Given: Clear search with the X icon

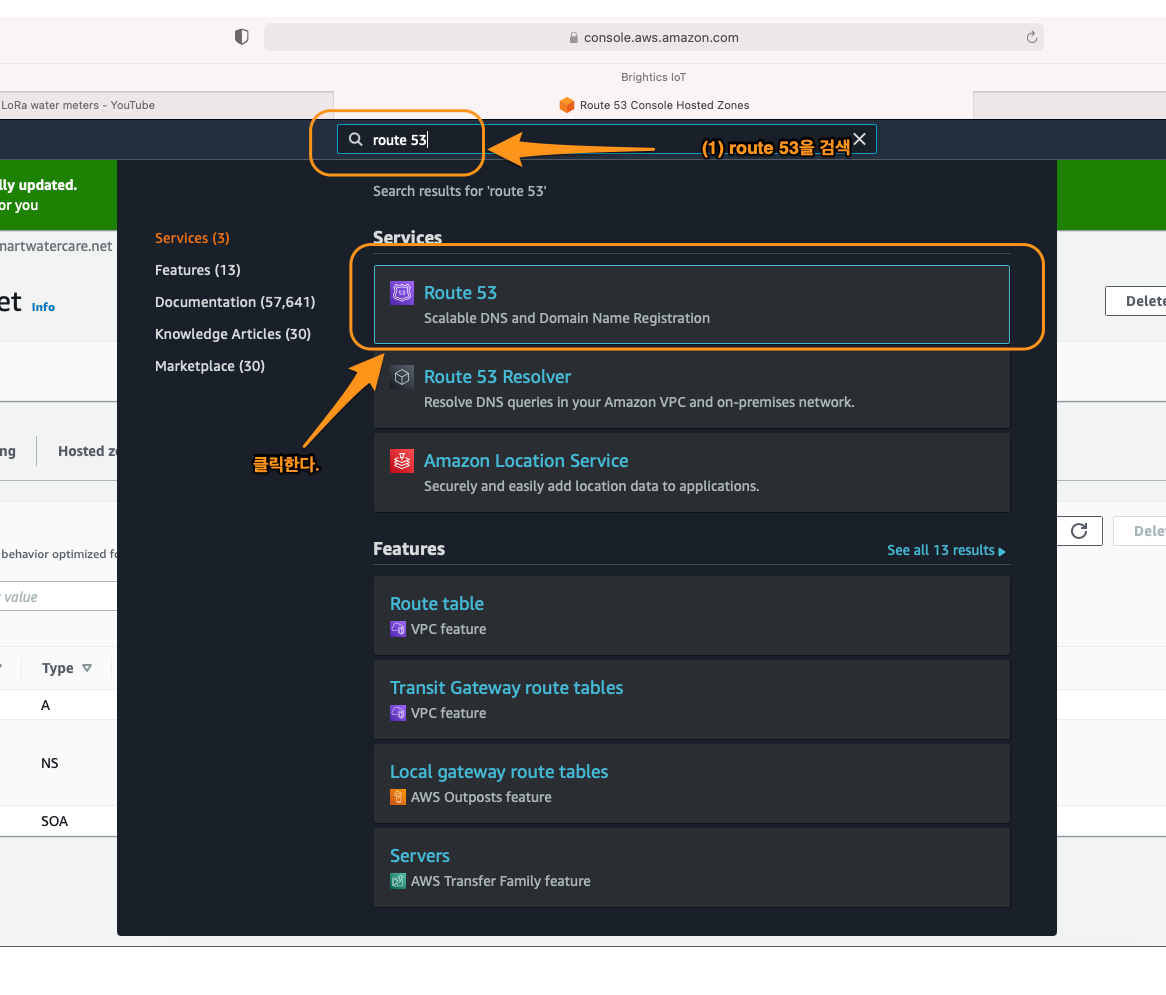Looking at the screenshot, I should [x=859, y=139].
